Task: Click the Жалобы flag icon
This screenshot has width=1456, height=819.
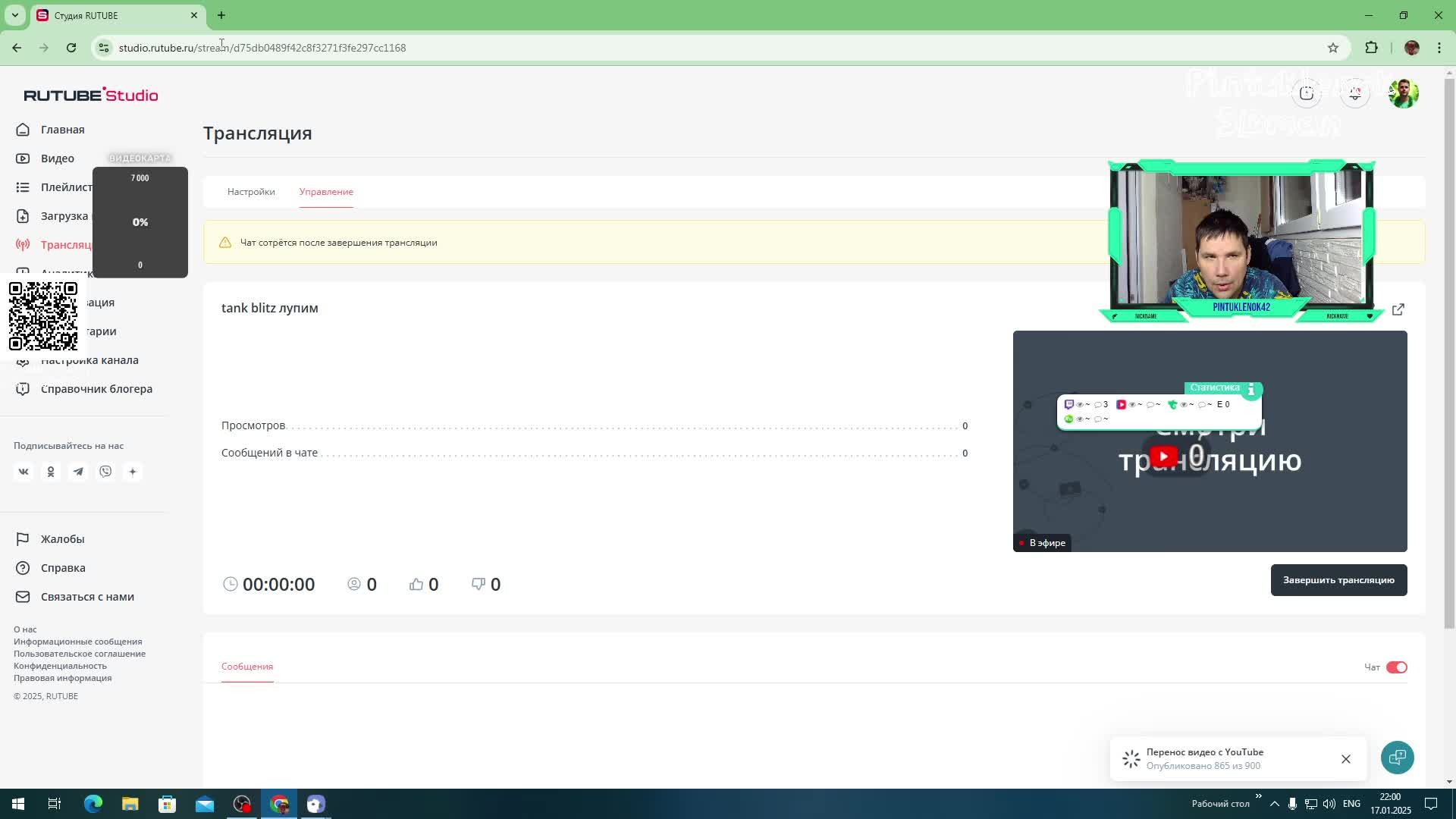Action: point(23,539)
